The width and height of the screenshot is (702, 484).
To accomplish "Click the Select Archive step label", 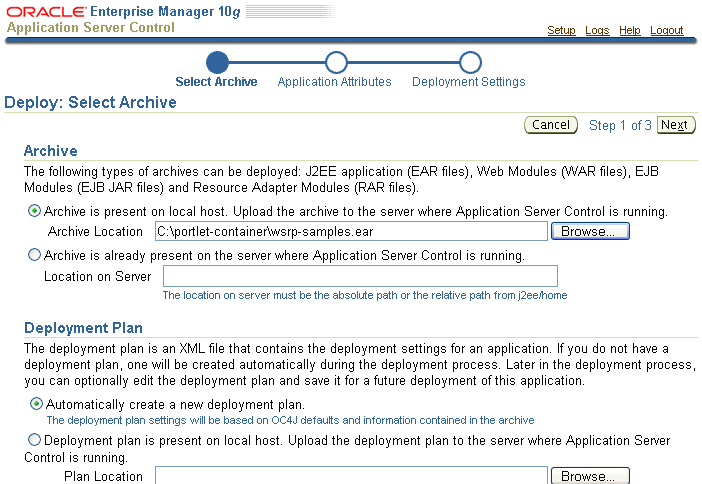I will click(x=216, y=81).
